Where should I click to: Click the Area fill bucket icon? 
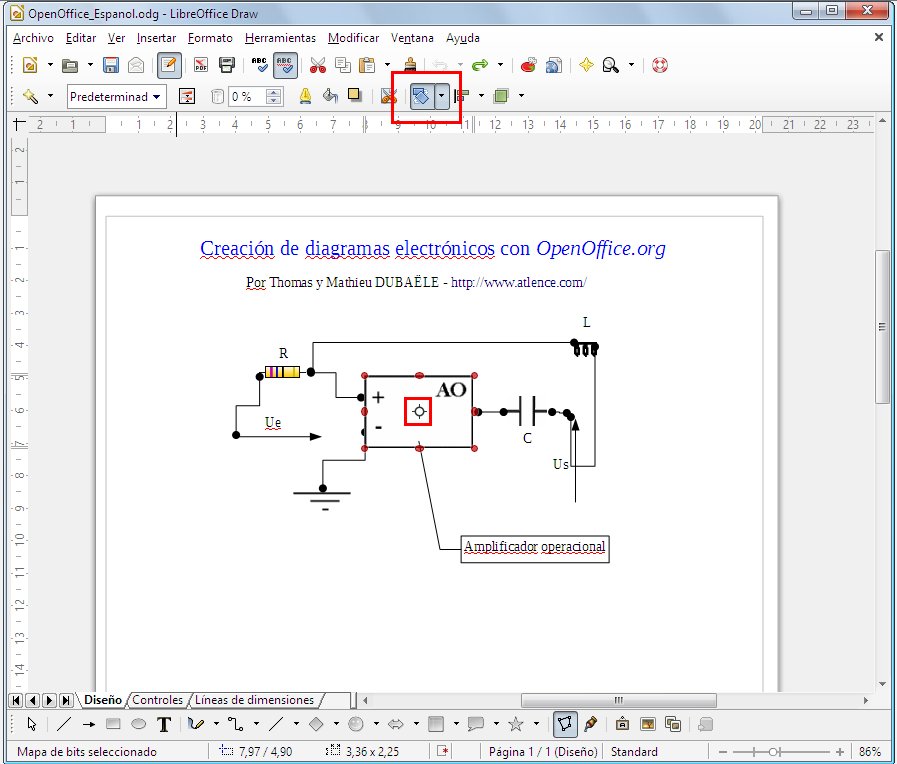coord(330,96)
